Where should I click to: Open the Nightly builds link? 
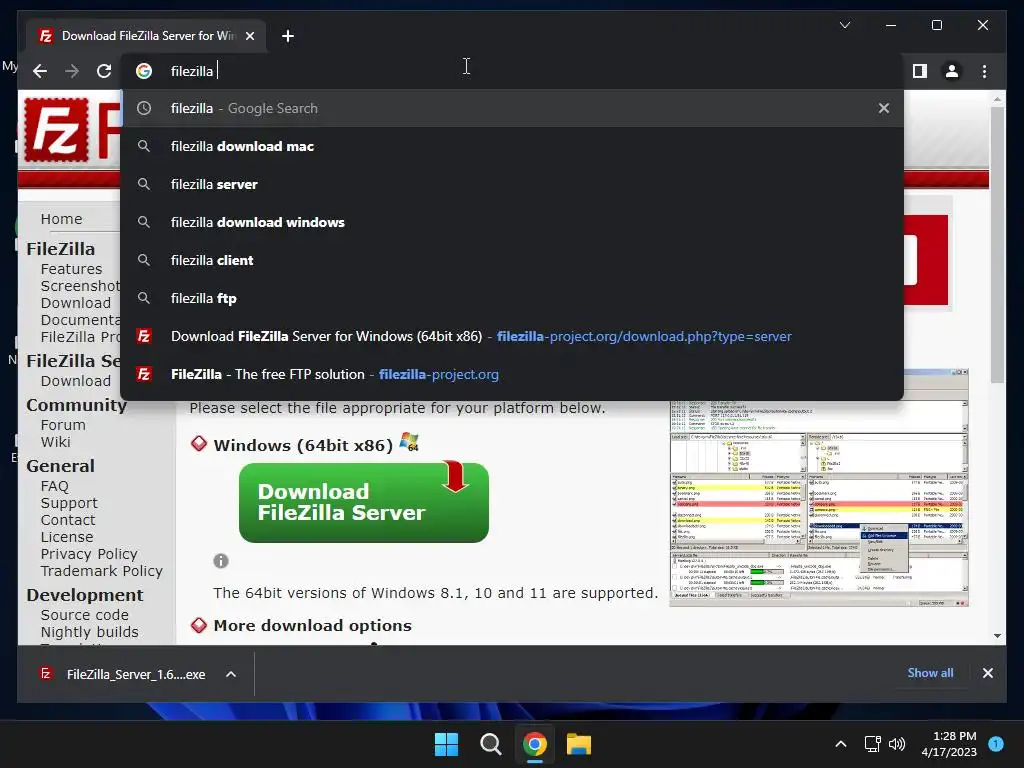(89, 632)
